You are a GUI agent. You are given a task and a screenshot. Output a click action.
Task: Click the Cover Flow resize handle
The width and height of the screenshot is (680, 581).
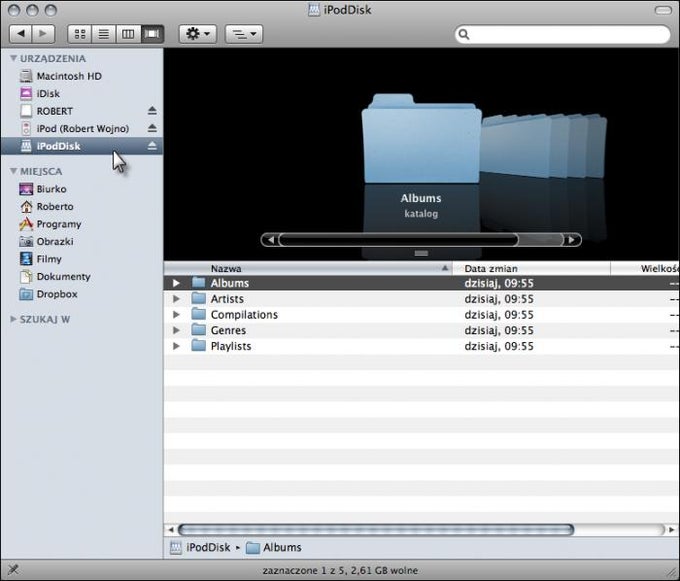(421, 253)
